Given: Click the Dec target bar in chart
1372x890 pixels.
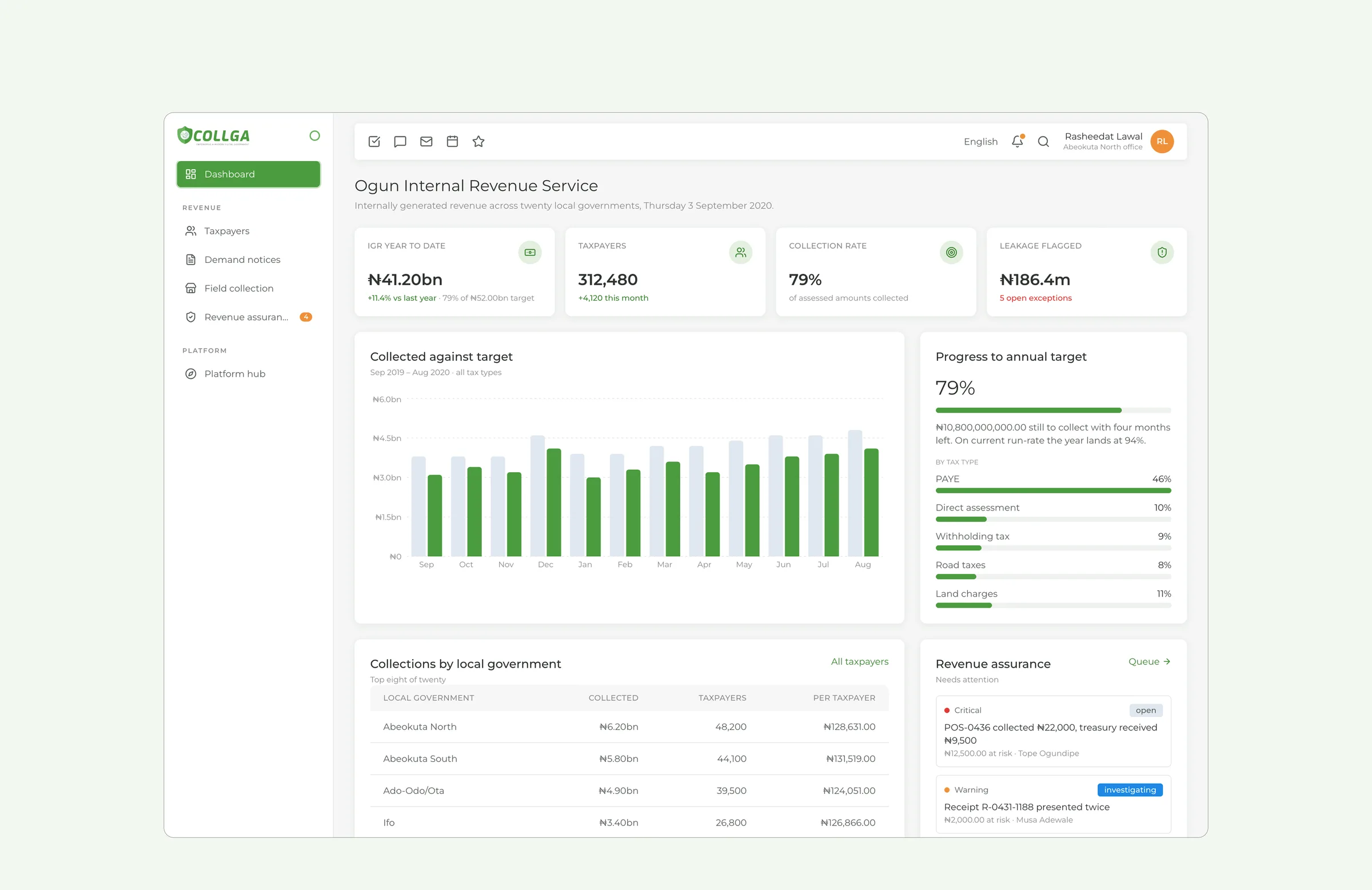Looking at the screenshot, I should [x=537, y=496].
